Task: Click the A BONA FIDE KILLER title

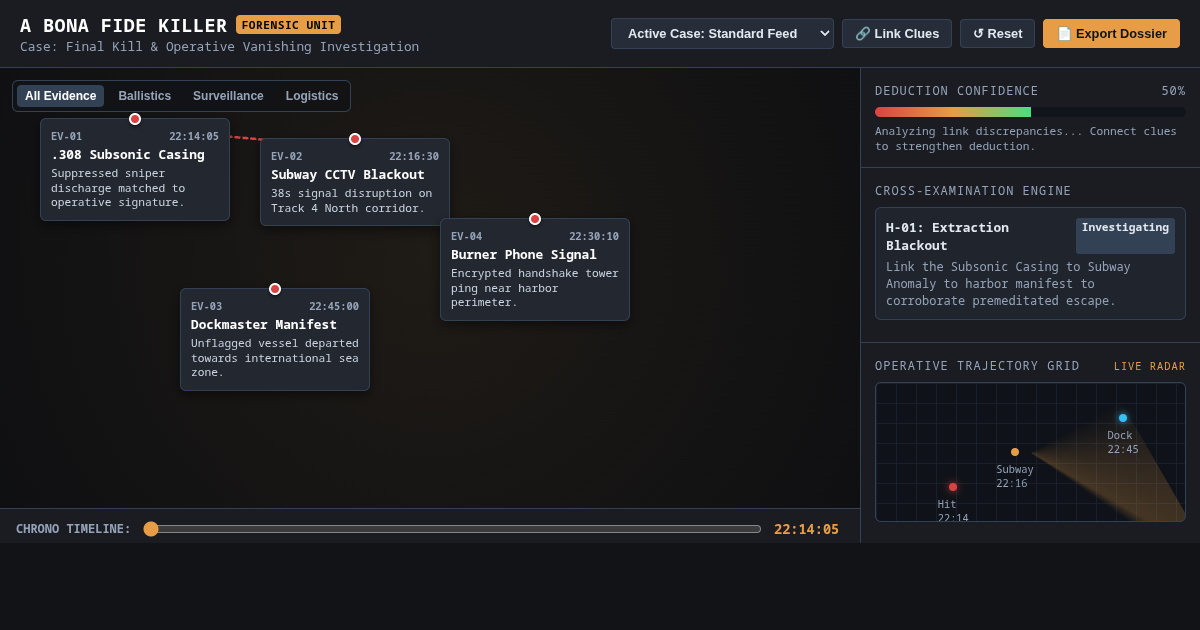Action: click(123, 26)
